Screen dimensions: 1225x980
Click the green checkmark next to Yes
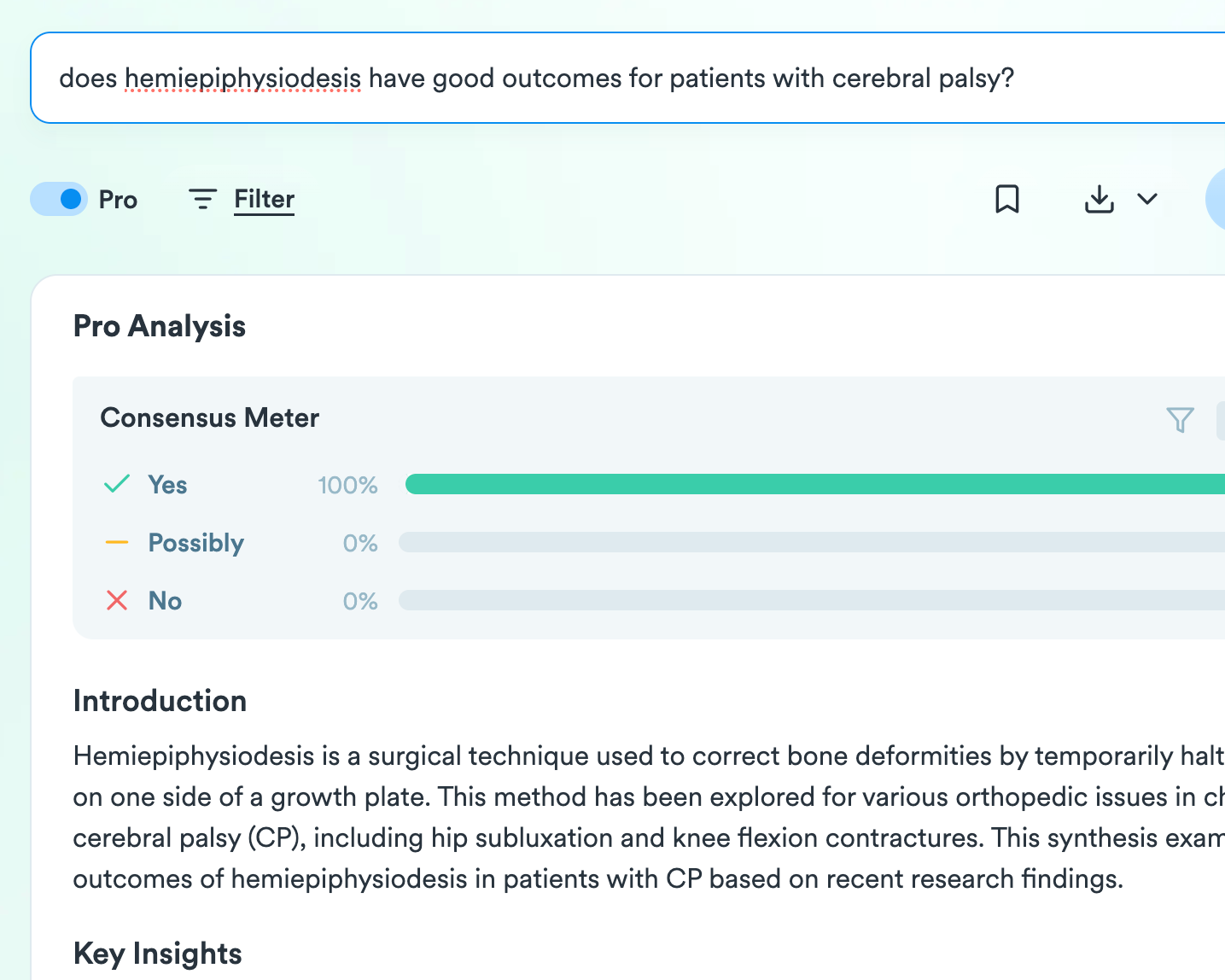[x=117, y=484]
